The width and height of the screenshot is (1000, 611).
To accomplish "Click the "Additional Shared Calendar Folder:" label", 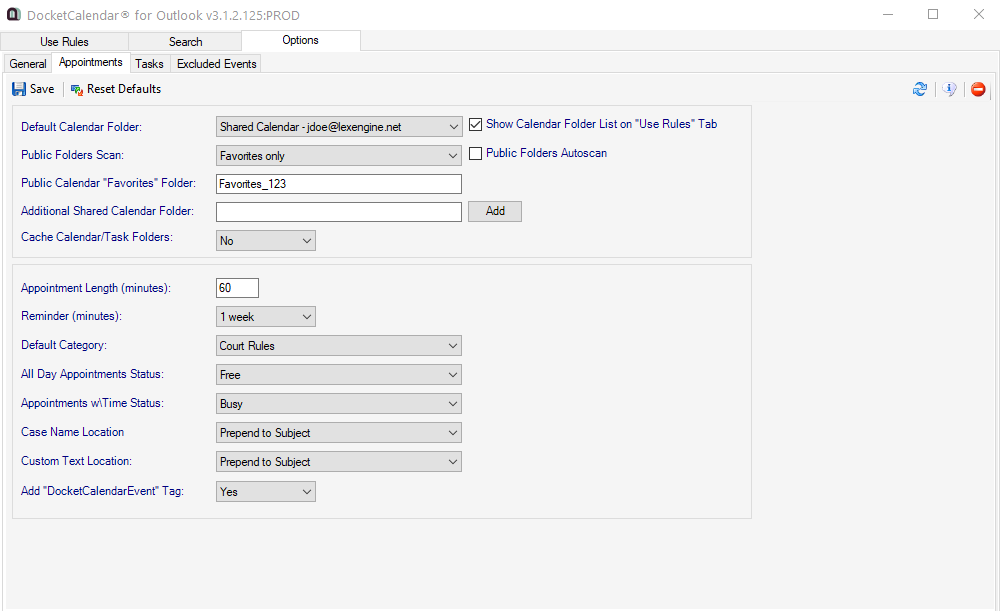I will pyautogui.click(x=107, y=211).
